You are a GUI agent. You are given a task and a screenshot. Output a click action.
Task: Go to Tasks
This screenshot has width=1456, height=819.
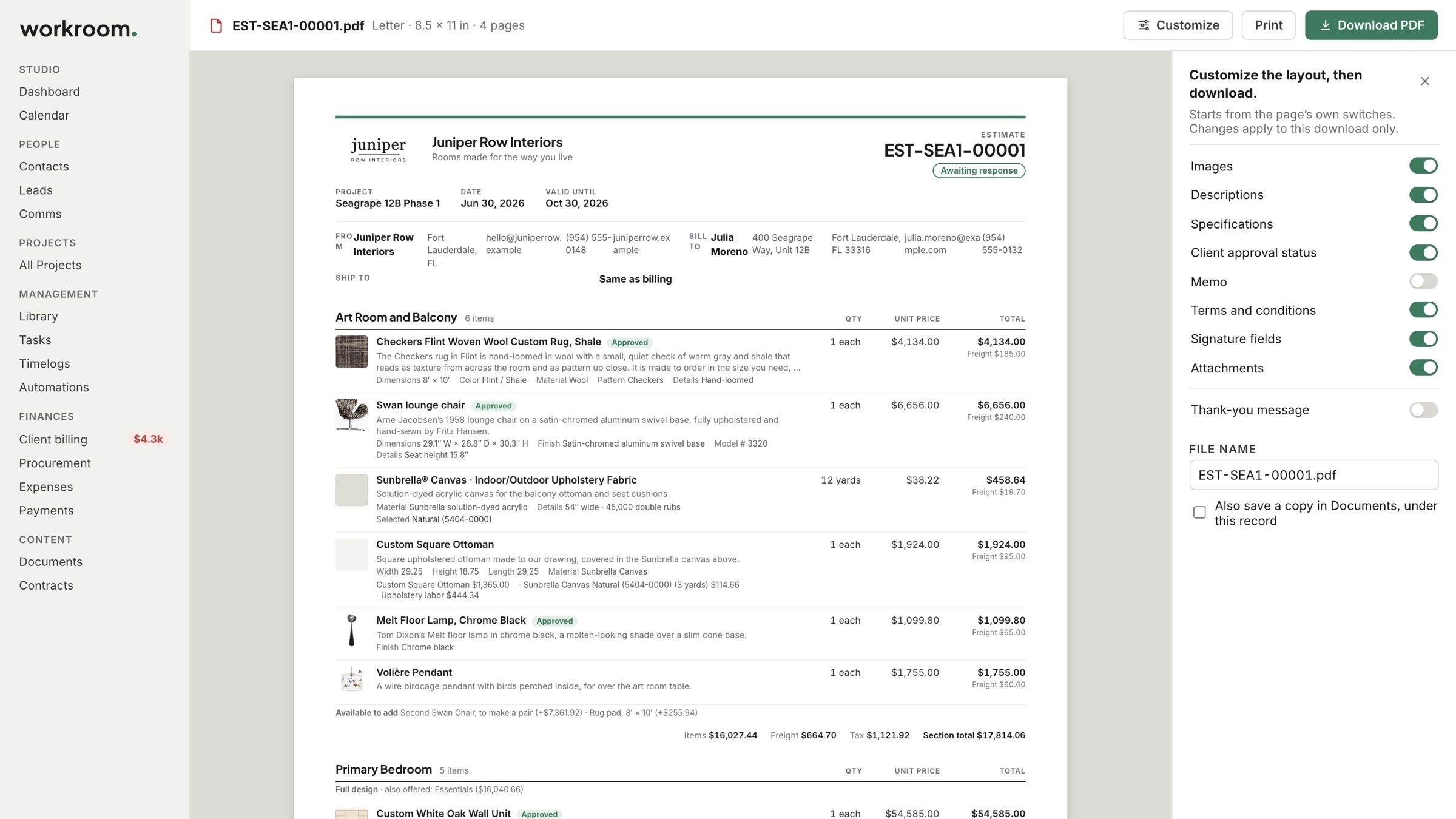pyautogui.click(x=35, y=340)
